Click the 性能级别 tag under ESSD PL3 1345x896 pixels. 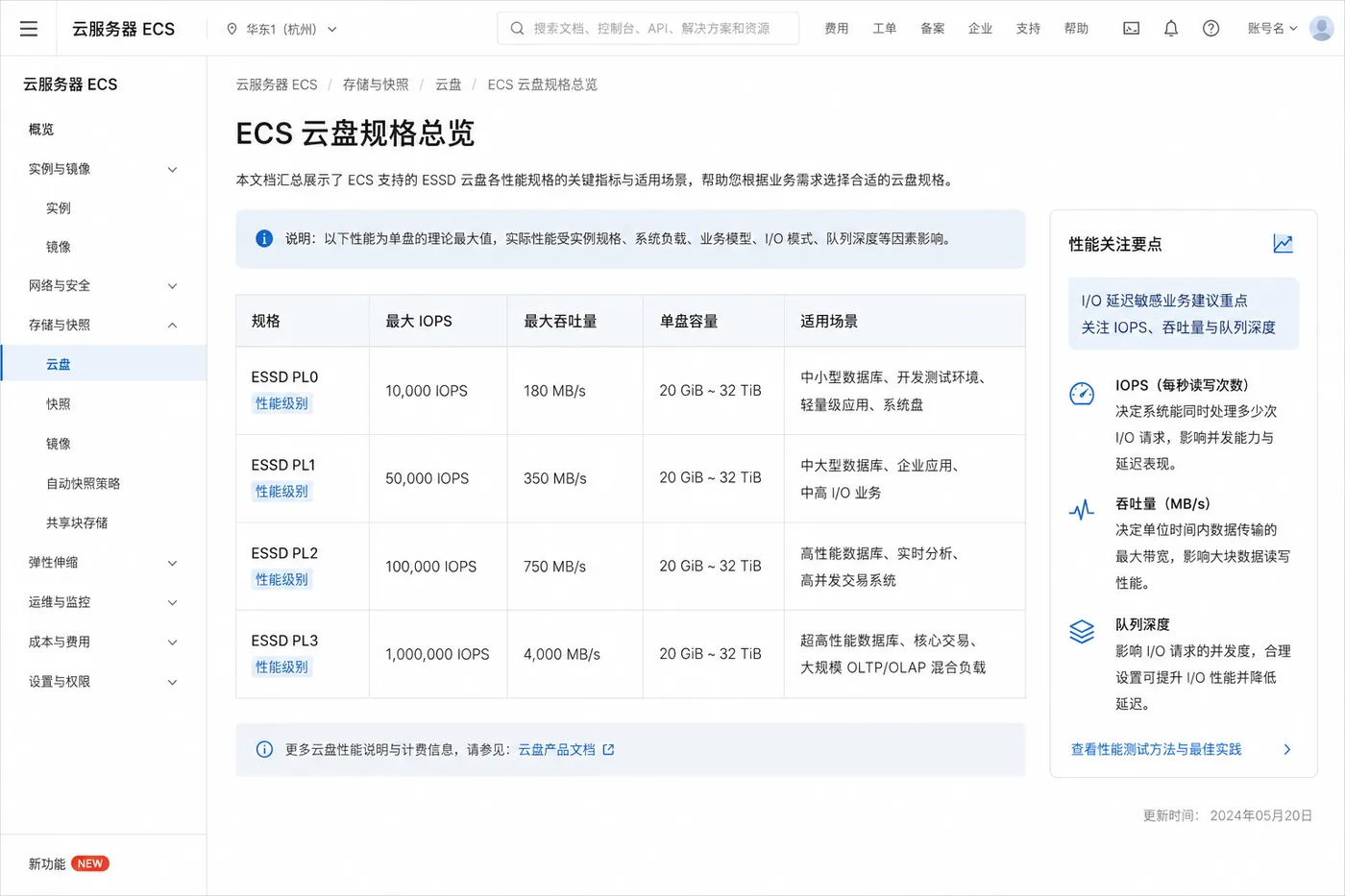click(281, 666)
